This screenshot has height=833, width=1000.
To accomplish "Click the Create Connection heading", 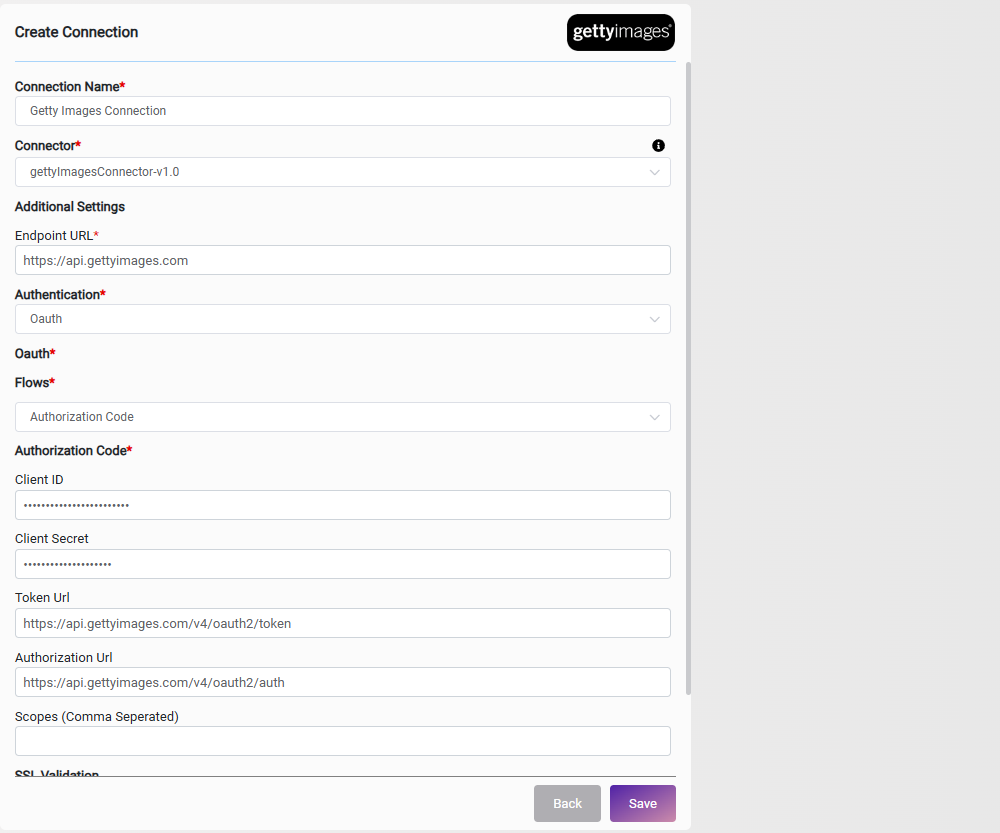I will 77,32.
